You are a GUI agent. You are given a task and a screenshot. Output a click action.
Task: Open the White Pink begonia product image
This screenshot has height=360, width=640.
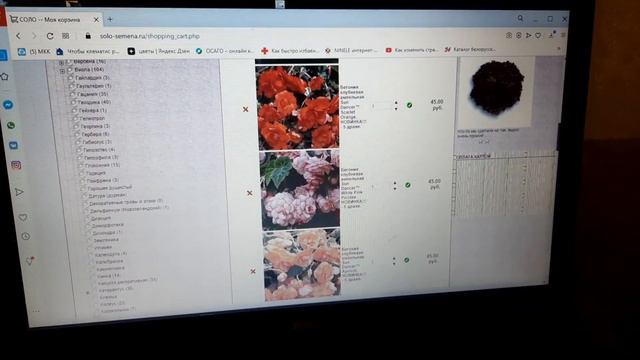tap(300, 190)
